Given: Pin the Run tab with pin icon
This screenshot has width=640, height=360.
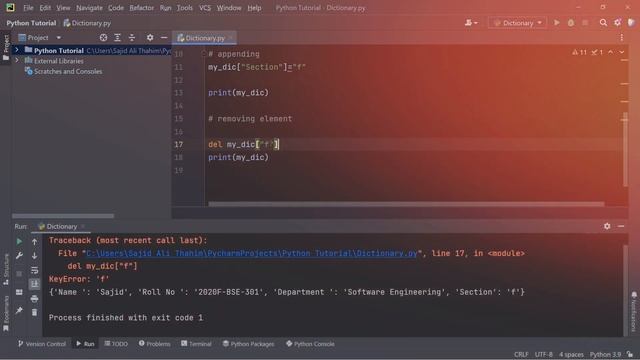Looking at the screenshot, I should (x=19, y=310).
